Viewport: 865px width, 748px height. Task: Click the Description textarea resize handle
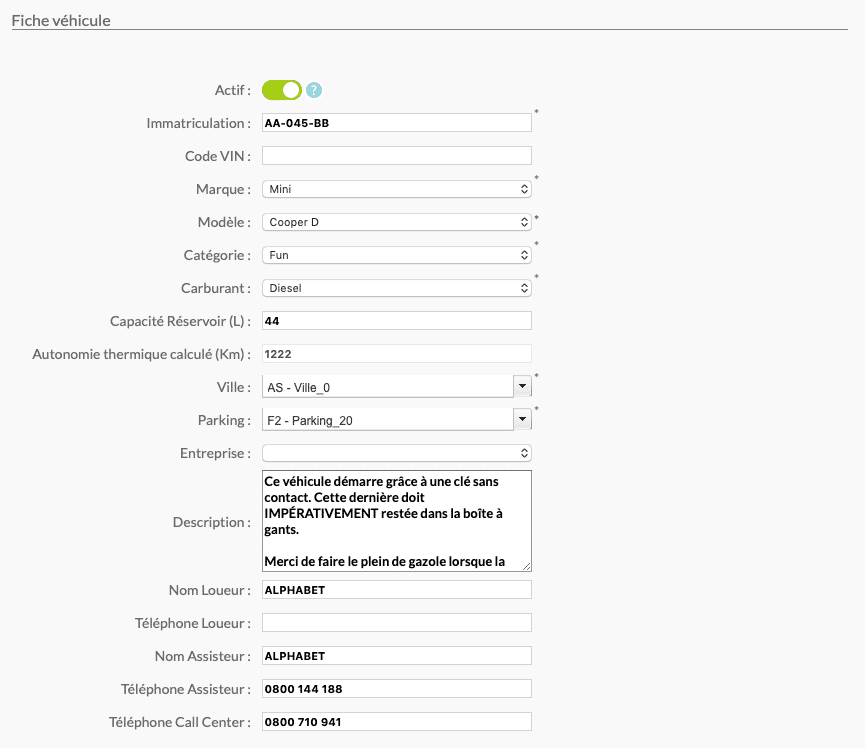(x=527, y=567)
